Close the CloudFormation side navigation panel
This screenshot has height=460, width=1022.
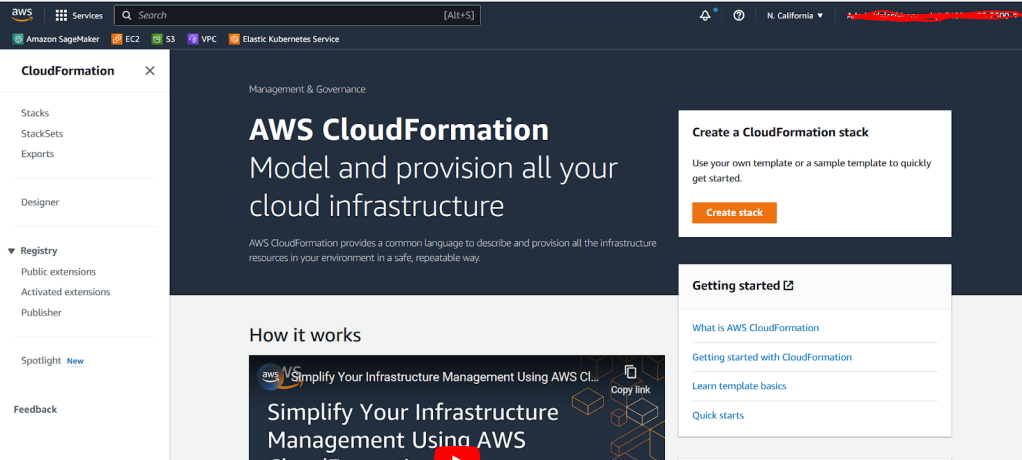150,71
